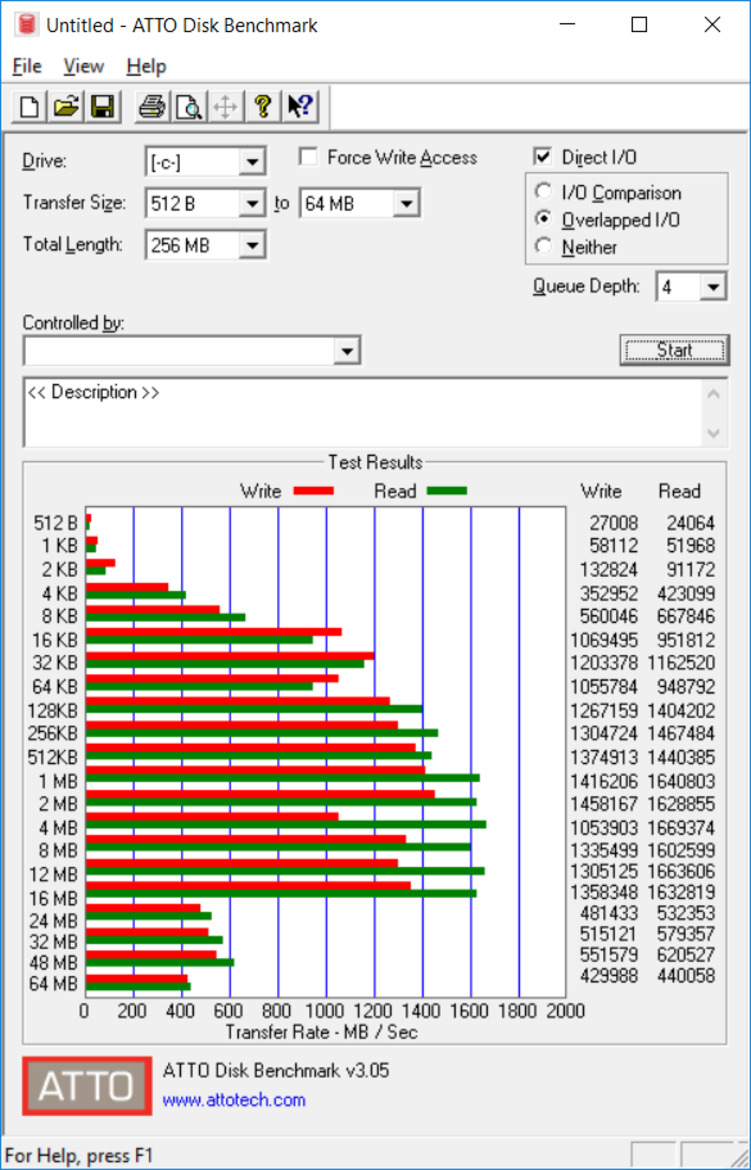Open the Drive dropdown
Image resolution: width=751 pixels, height=1170 pixels.
tap(252, 162)
